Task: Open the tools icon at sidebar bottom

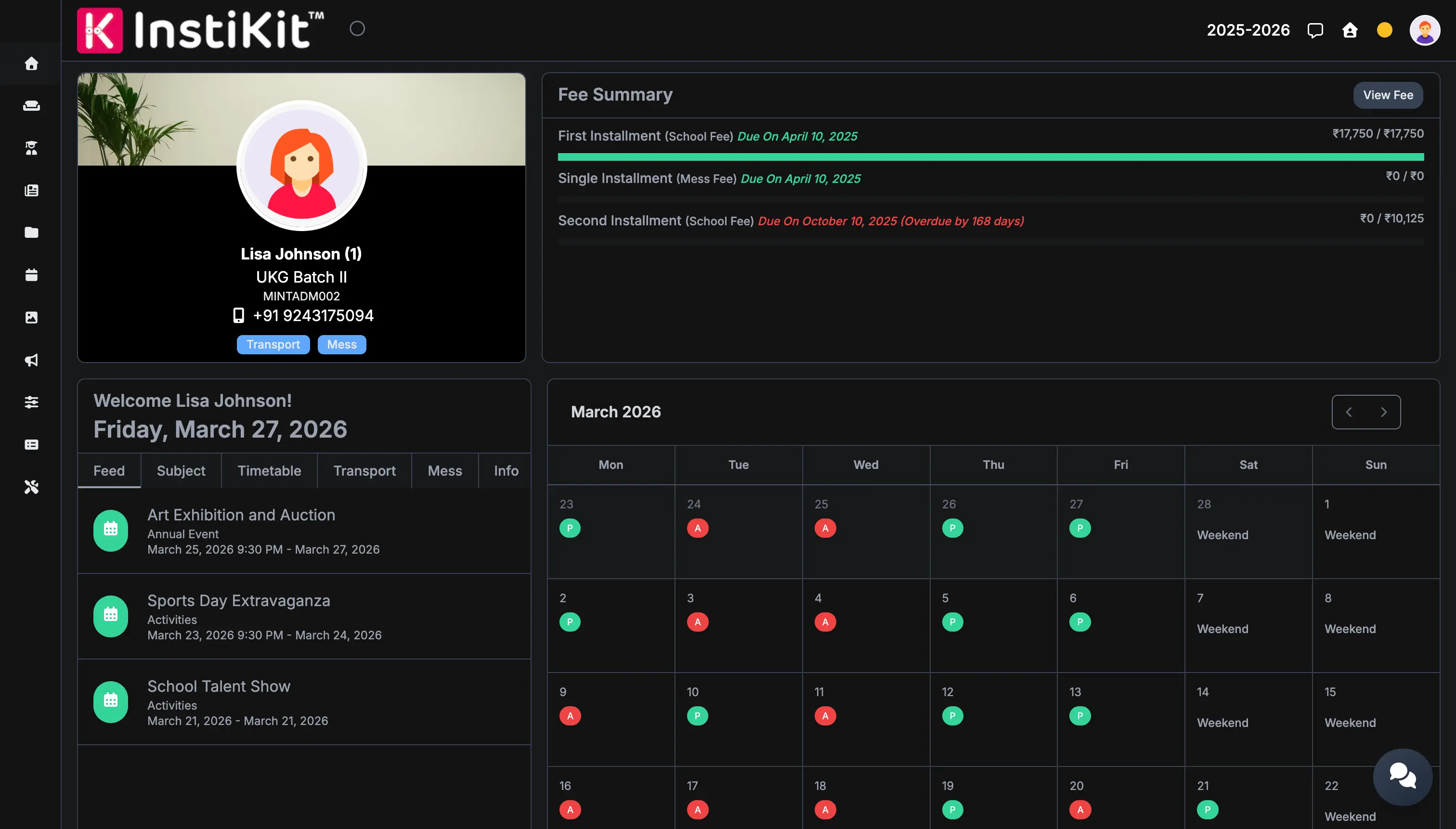Action: pyautogui.click(x=31, y=487)
